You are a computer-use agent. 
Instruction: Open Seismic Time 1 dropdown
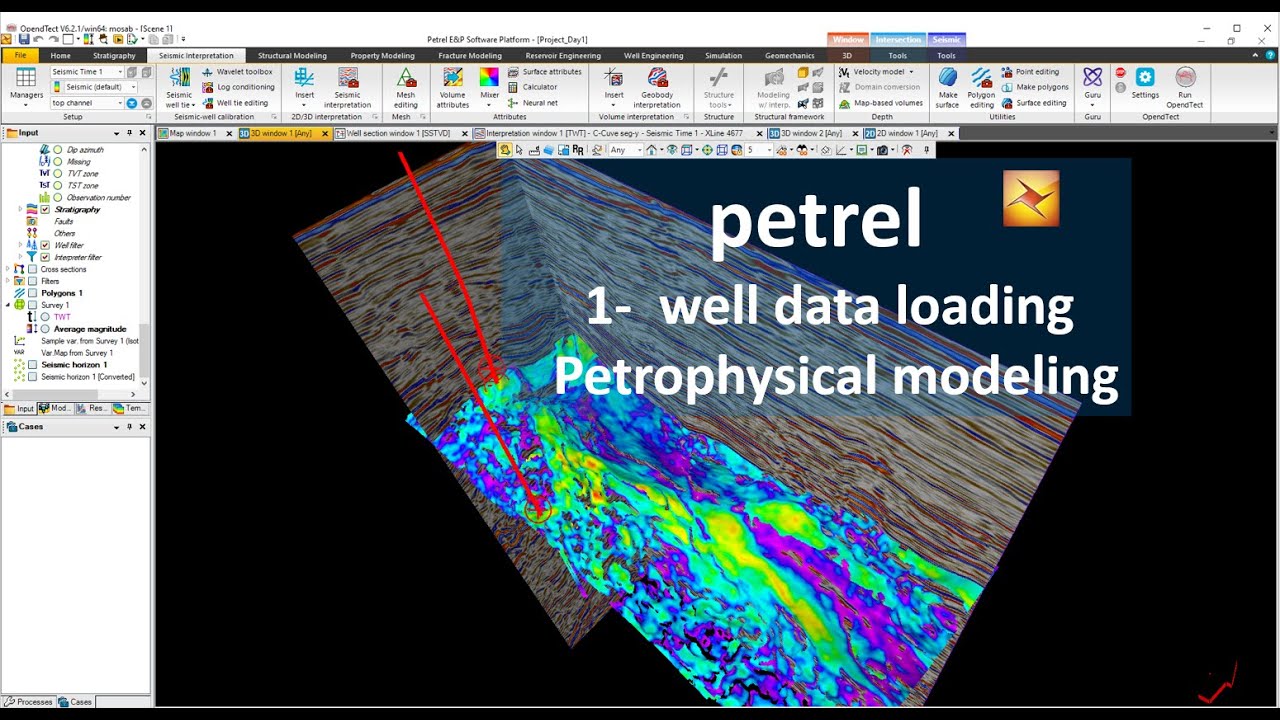pyautogui.click(x=120, y=72)
